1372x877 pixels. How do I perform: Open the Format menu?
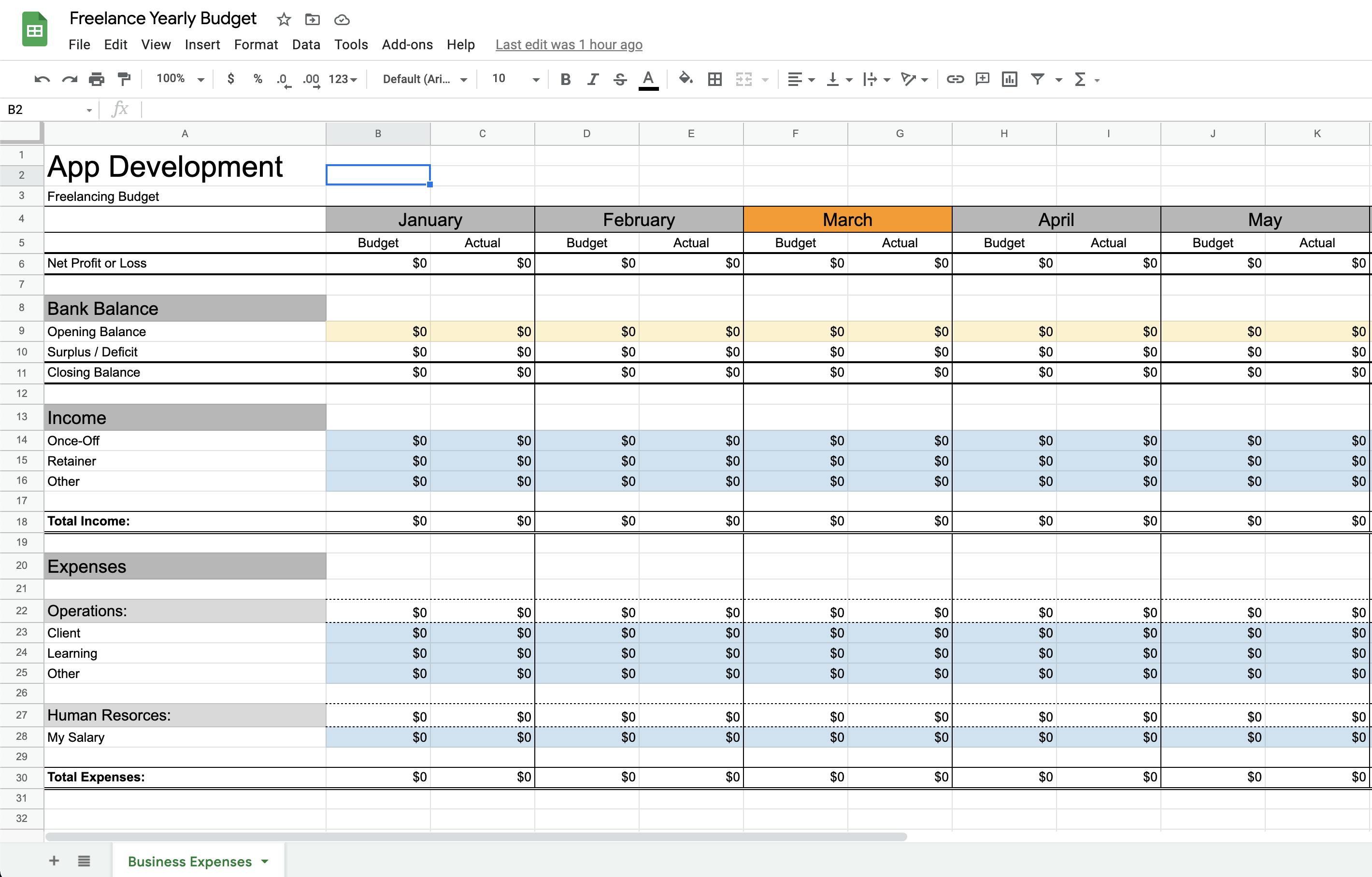point(256,44)
